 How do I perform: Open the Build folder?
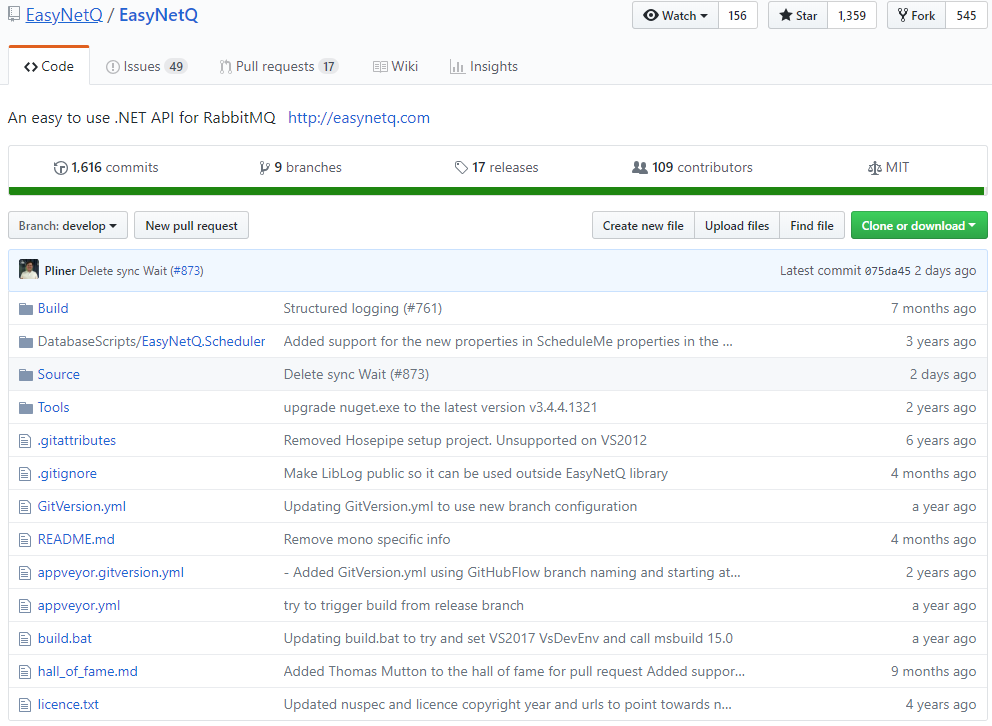point(53,308)
